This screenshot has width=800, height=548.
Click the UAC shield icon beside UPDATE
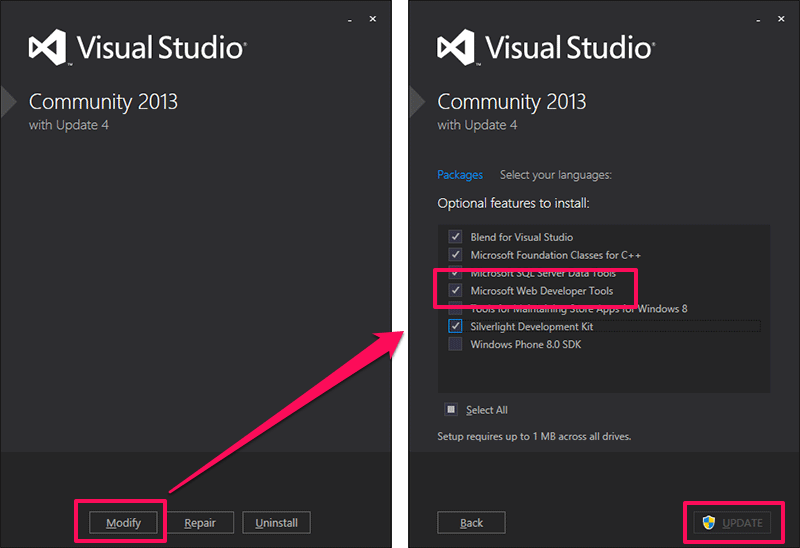tap(709, 523)
